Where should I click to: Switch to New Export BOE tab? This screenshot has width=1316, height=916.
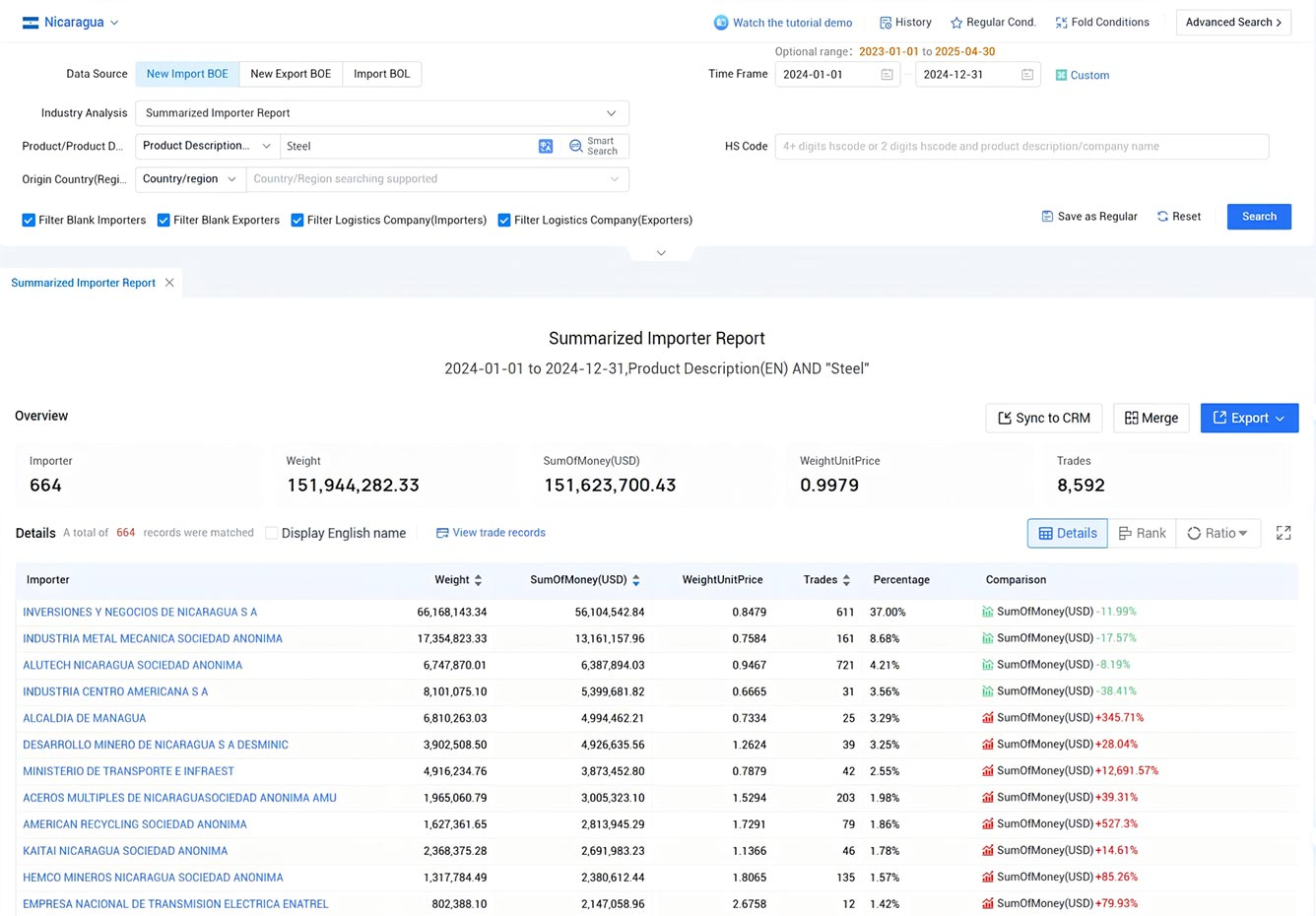291,74
